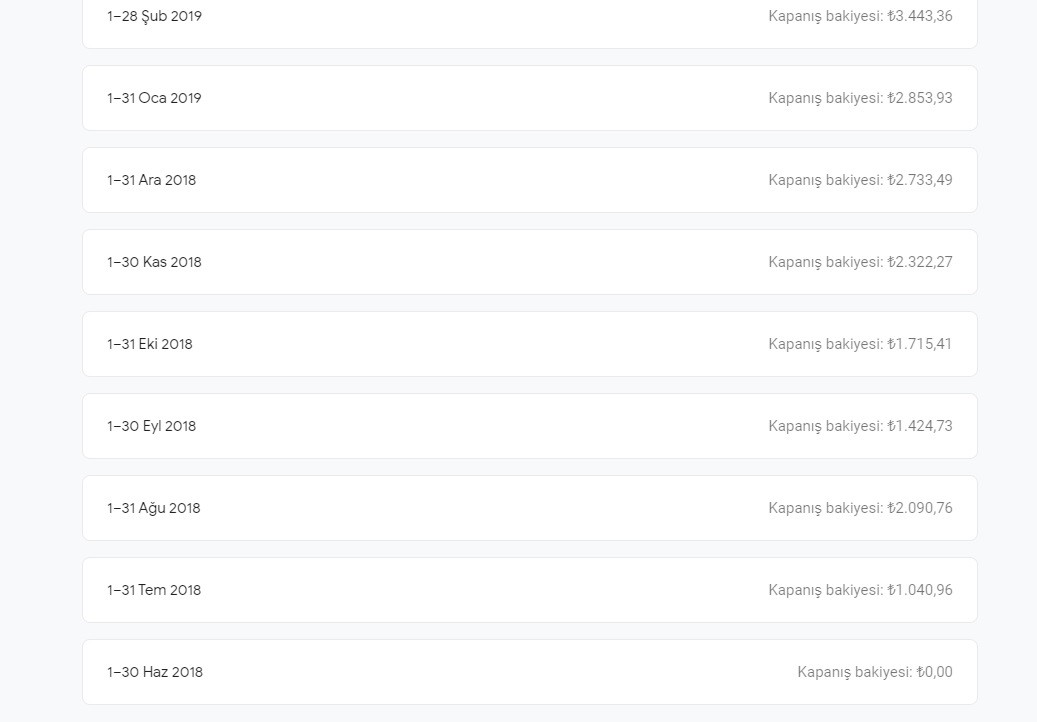Select the 1–30 Kas 2018 row
Screen dimensions: 1037x722
(x=529, y=262)
